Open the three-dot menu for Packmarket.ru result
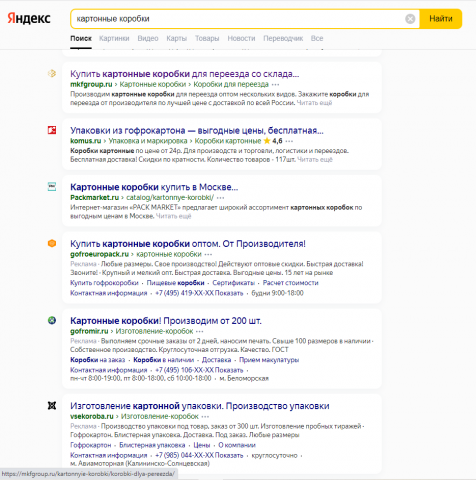Screen dimensions: 476x480 point(220,198)
